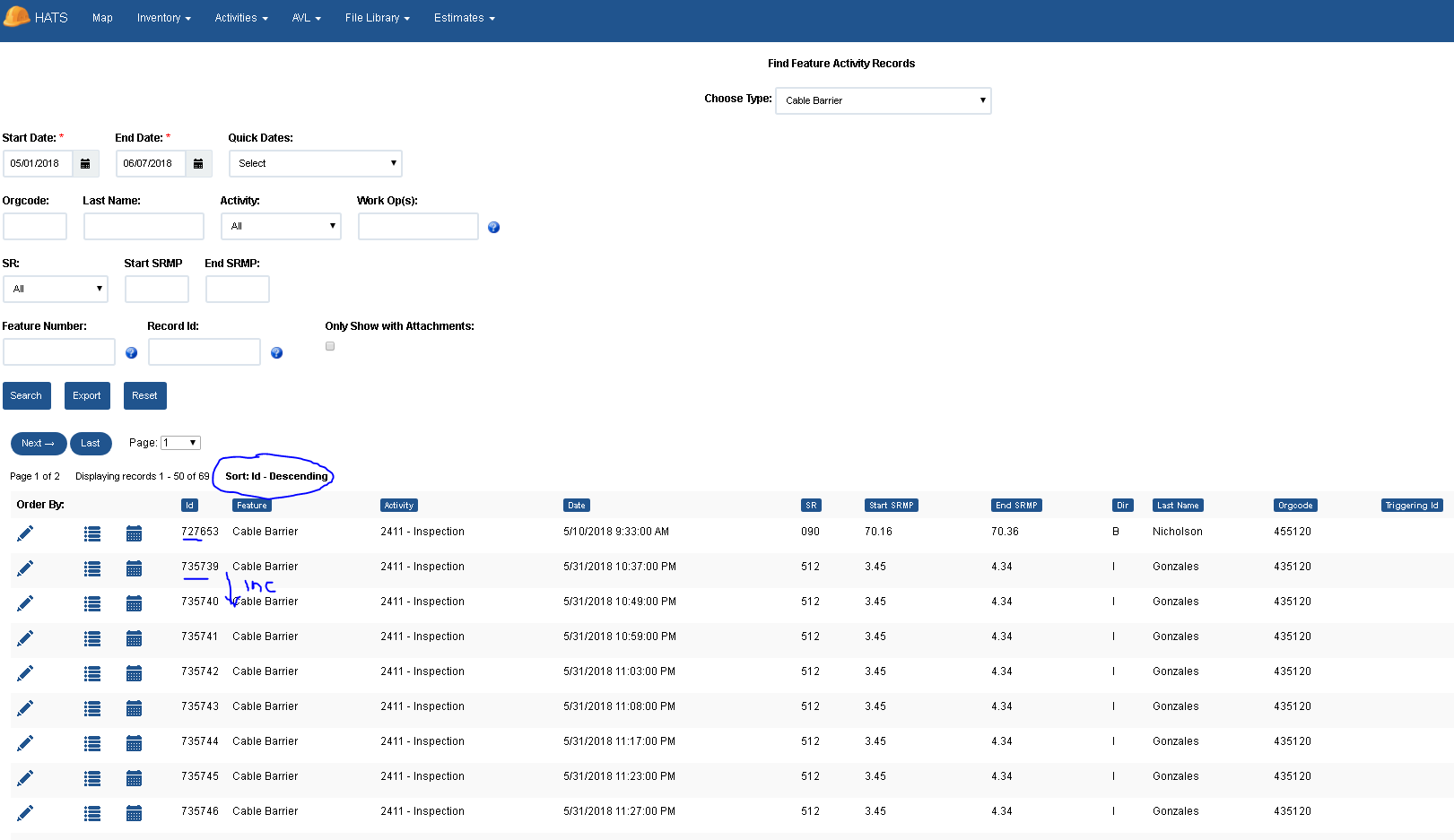The width and height of the screenshot is (1454, 840).
Task: Select page from the Page selector
Action: [179, 442]
